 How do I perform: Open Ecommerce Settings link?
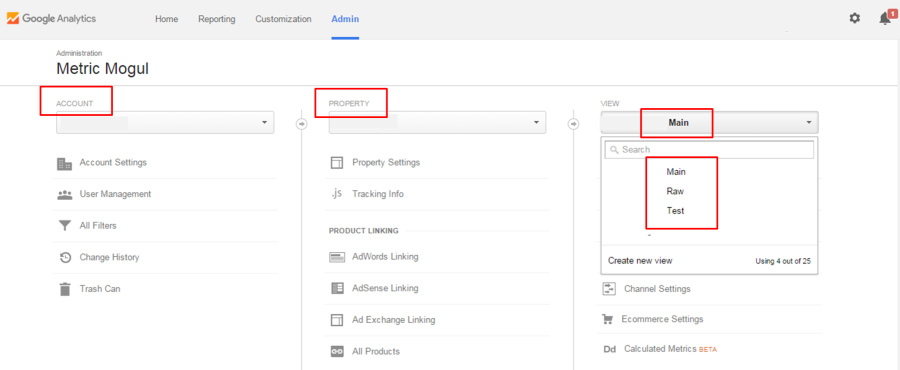662,319
